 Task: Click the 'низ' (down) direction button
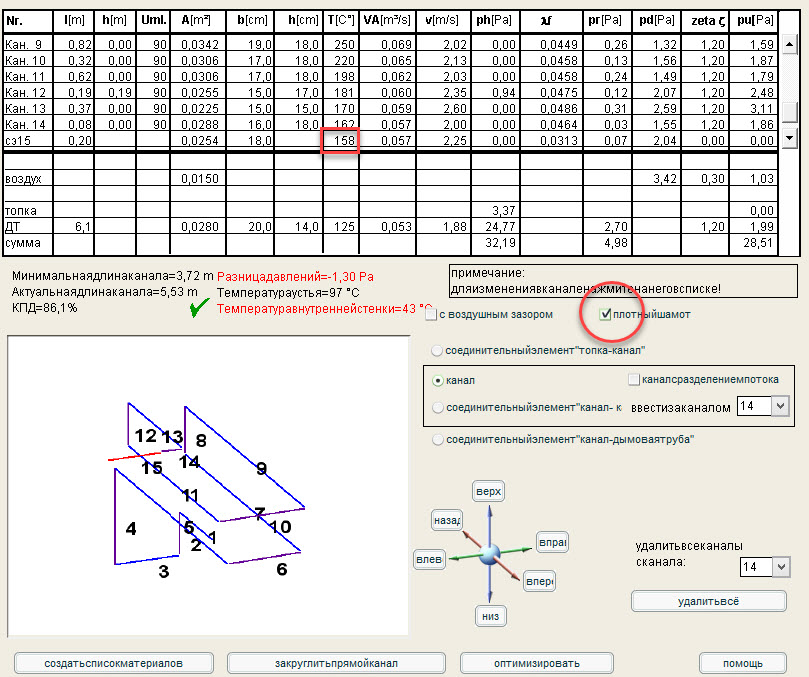pyautogui.click(x=489, y=616)
